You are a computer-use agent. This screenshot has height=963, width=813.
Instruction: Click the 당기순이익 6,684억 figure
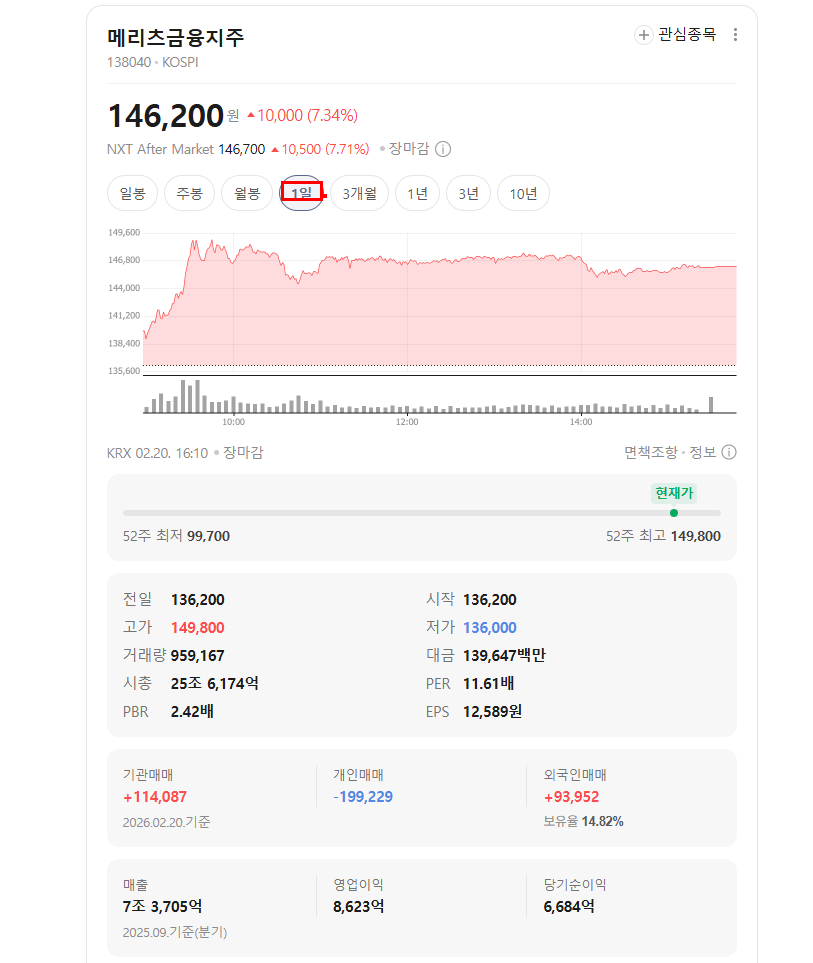569,906
